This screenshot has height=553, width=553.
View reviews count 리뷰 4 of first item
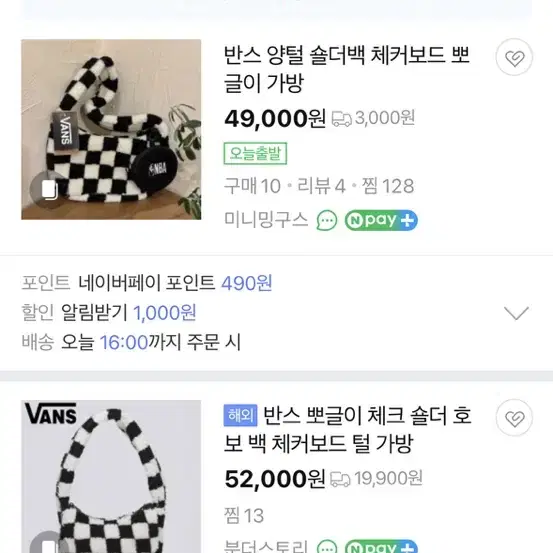(x=321, y=186)
